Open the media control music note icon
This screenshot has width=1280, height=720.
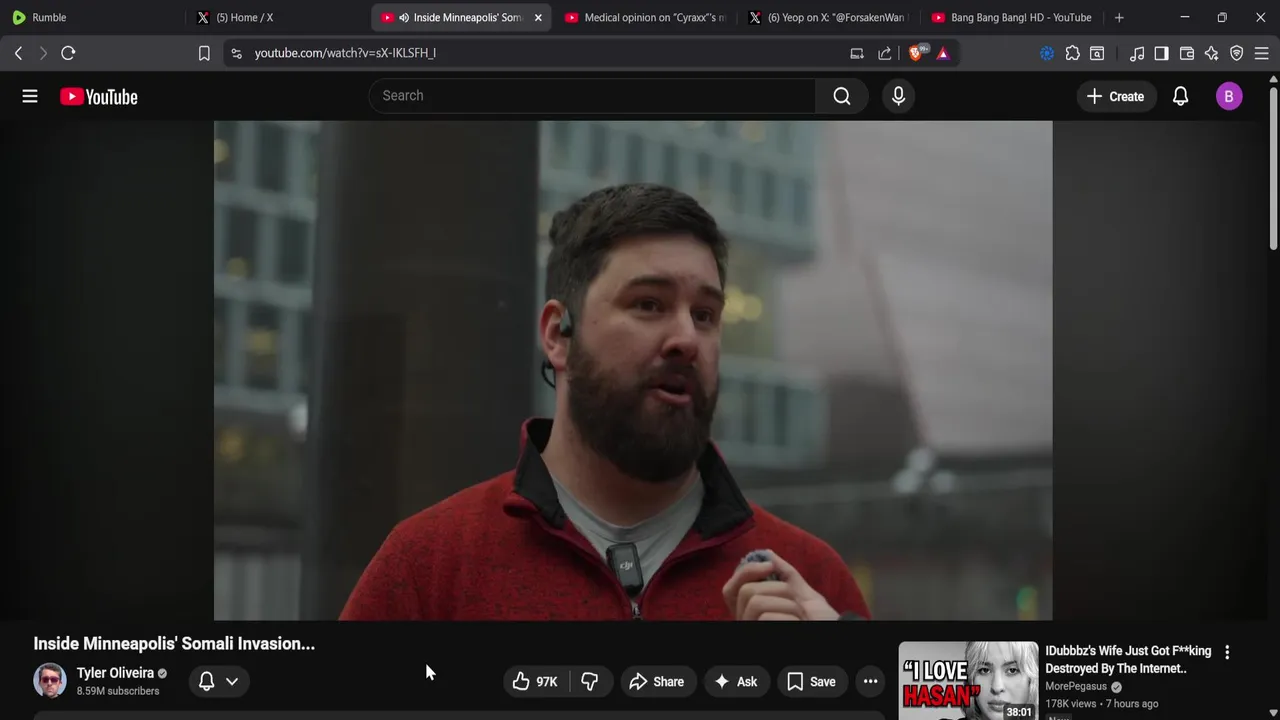tap(1137, 53)
